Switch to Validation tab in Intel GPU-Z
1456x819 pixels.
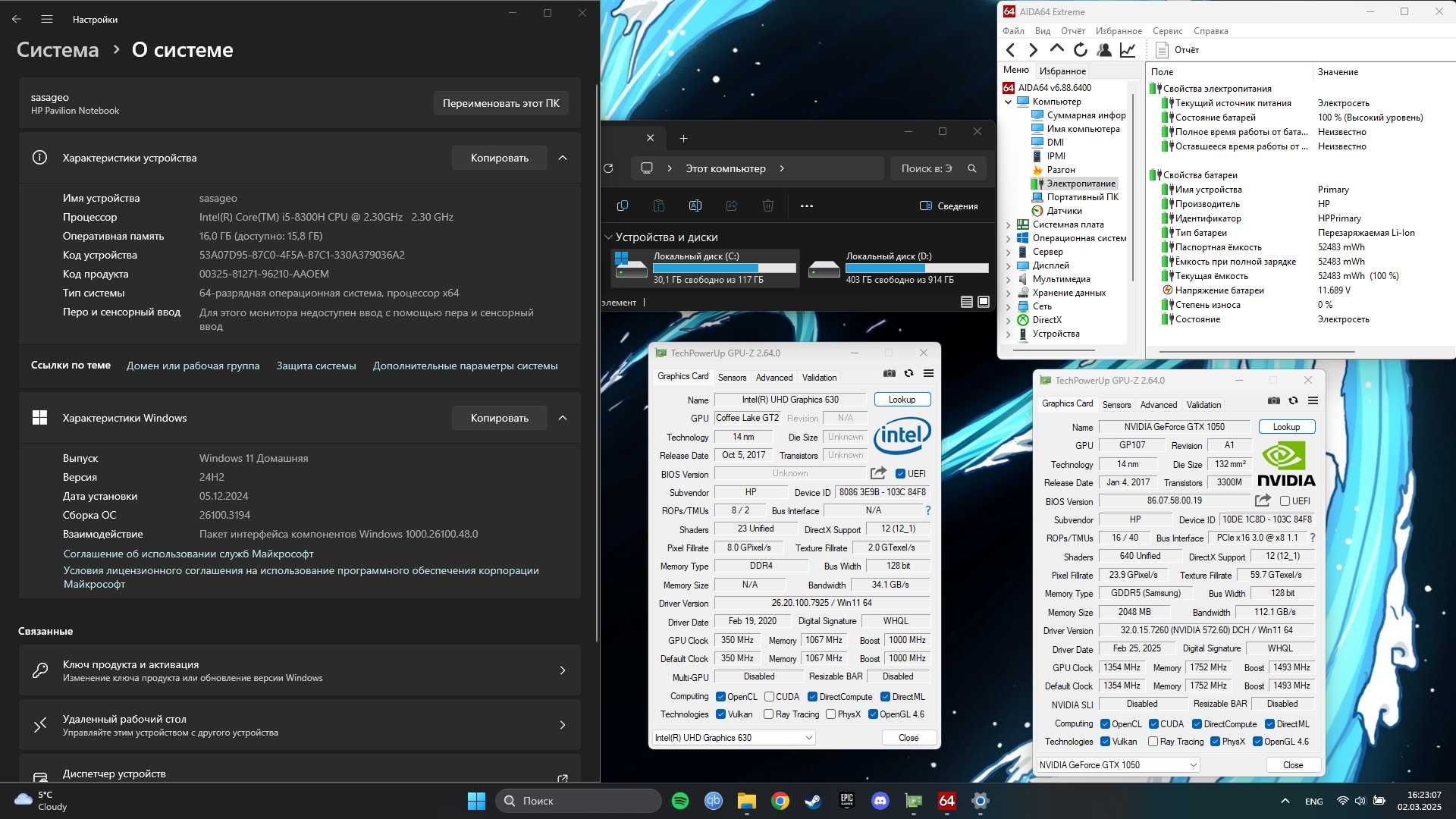(x=819, y=378)
